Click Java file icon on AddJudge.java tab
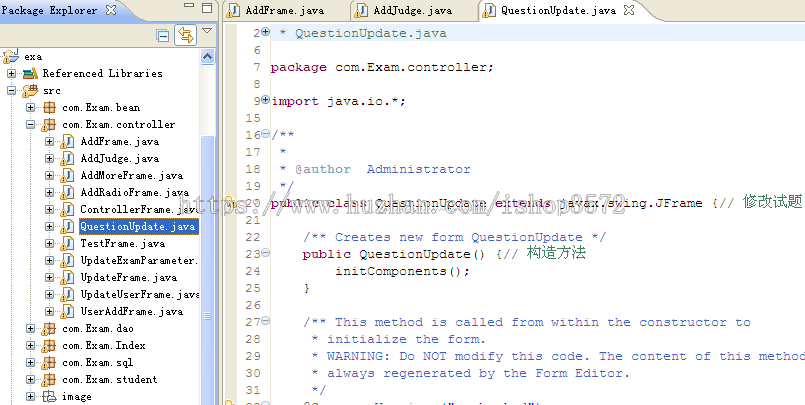The height and width of the screenshot is (405, 805). pyautogui.click(x=361, y=10)
